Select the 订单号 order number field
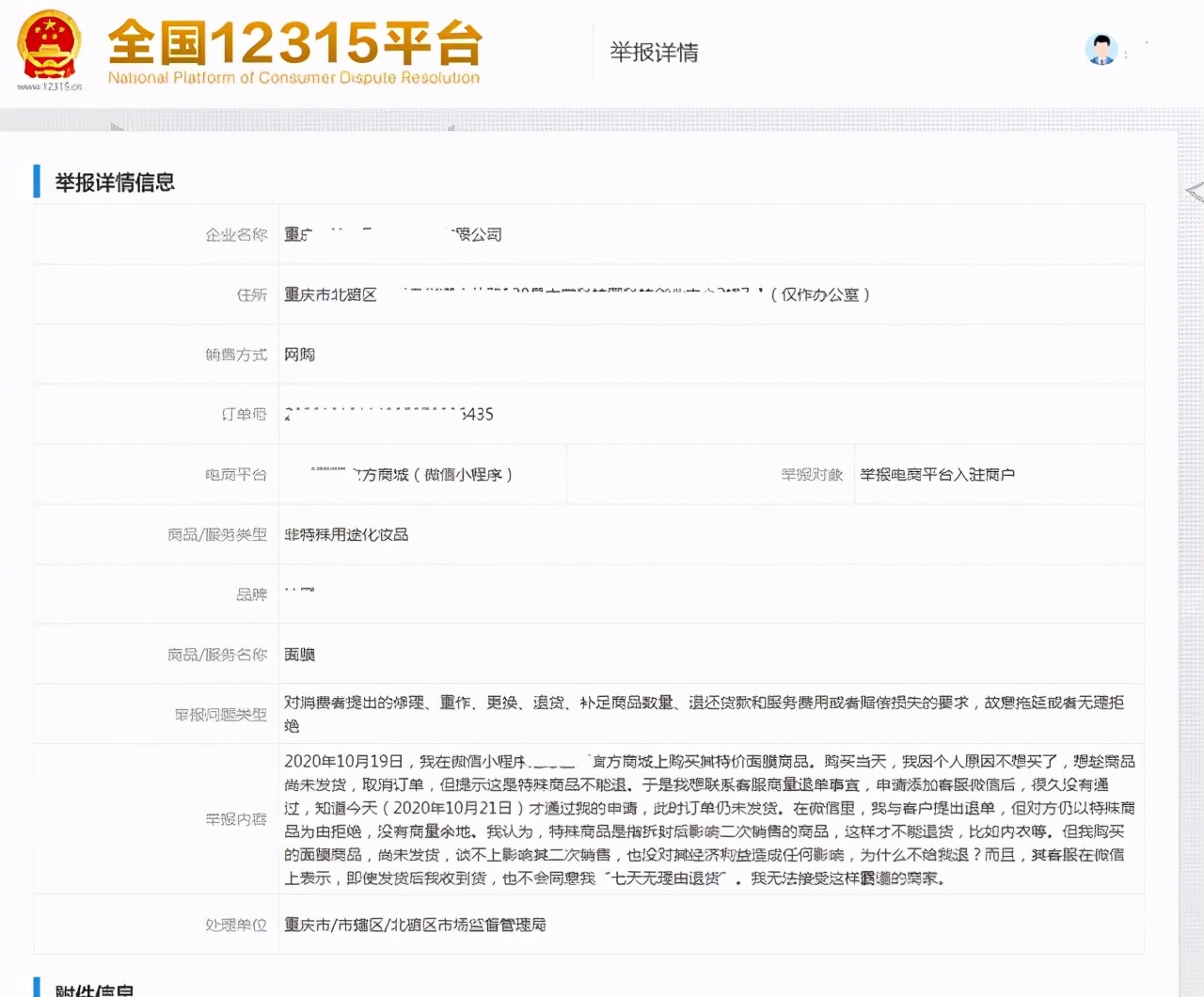1204x997 pixels. (x=388, y=414)
